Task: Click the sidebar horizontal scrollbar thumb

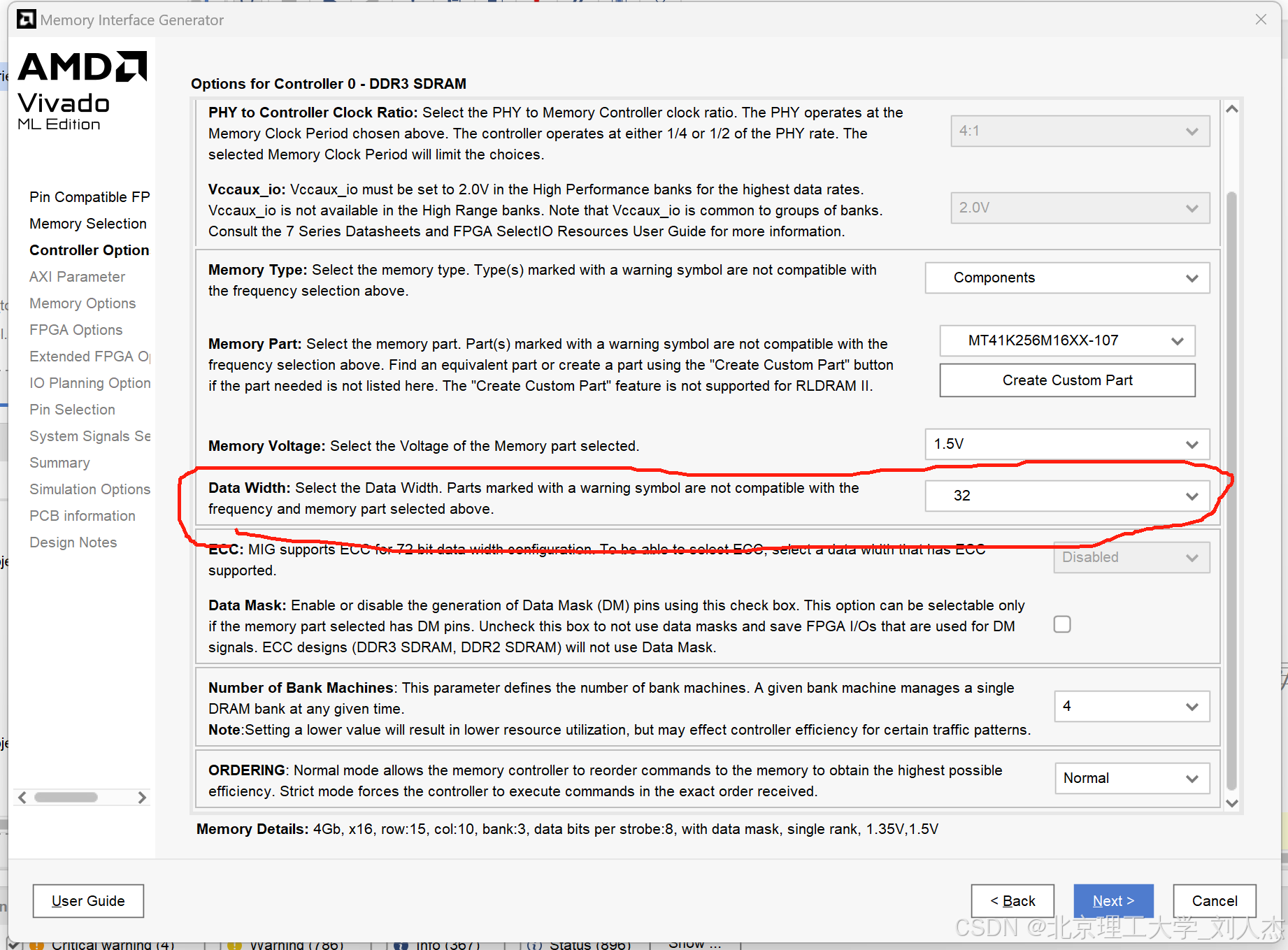Action: 66,798
